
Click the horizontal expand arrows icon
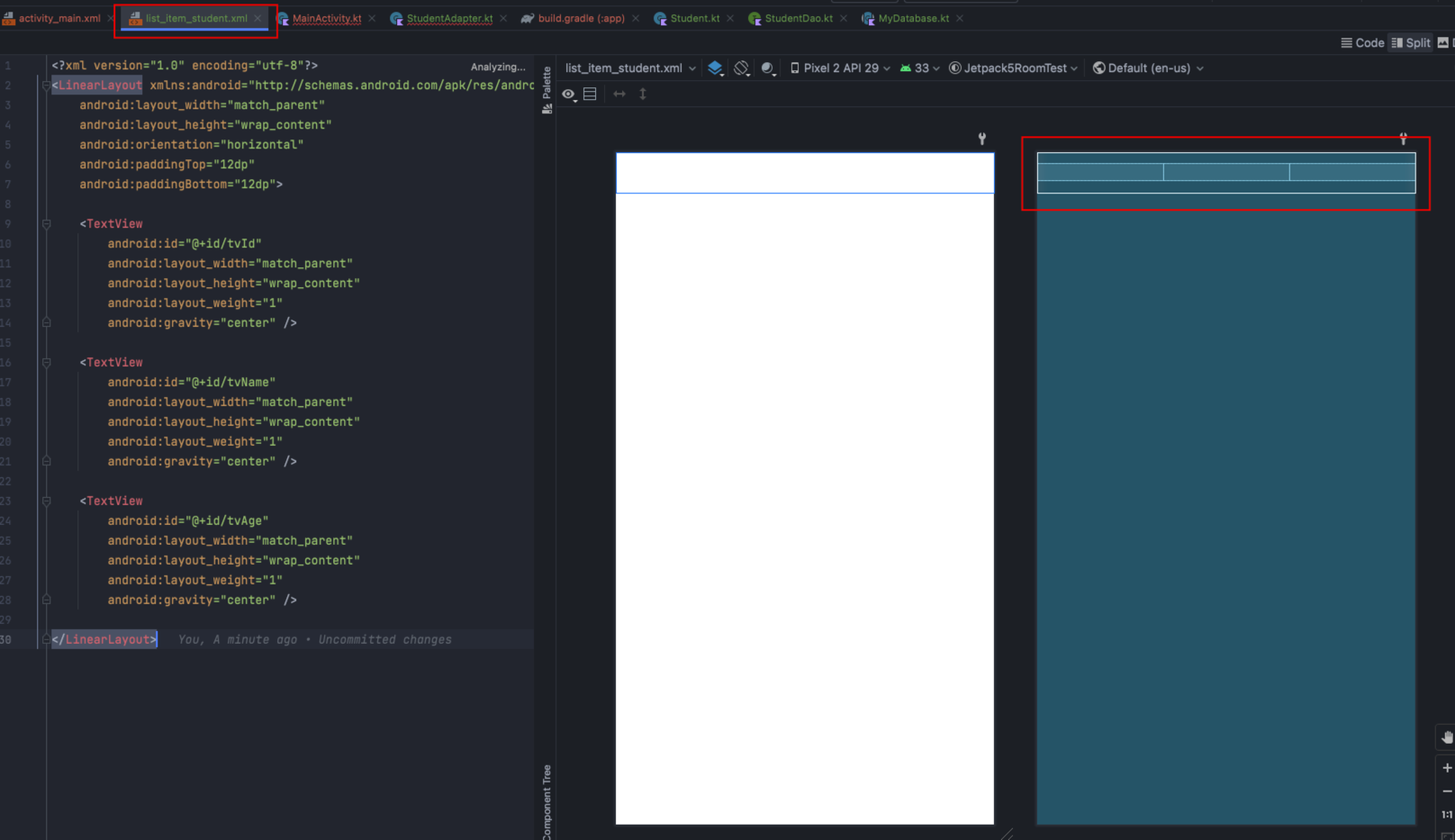click(619, 94)
